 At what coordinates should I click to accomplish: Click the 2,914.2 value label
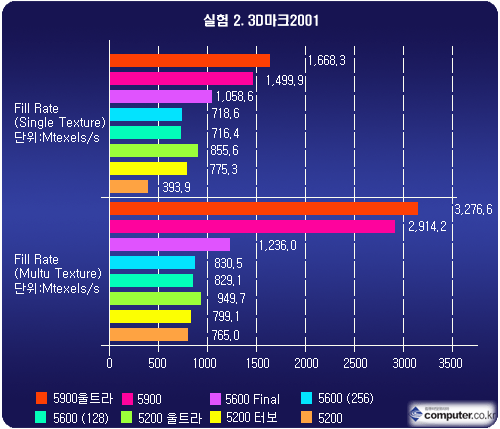tap(427, 227)
